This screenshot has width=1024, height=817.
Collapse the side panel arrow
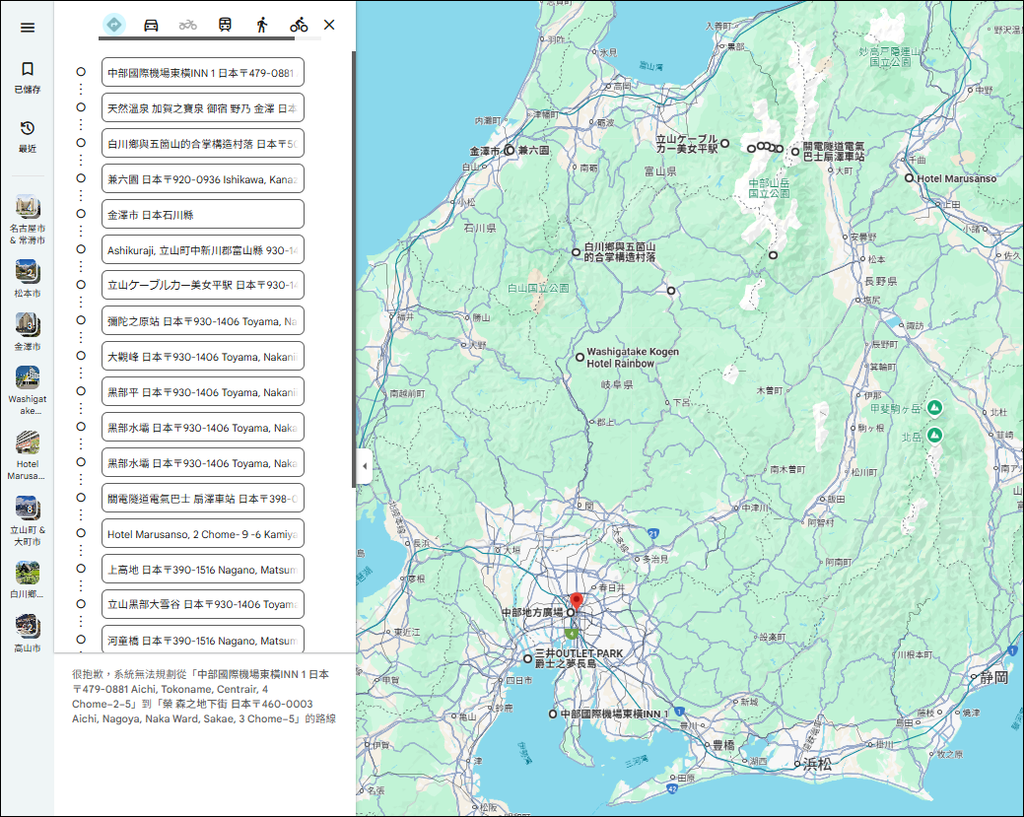(364, 466)
